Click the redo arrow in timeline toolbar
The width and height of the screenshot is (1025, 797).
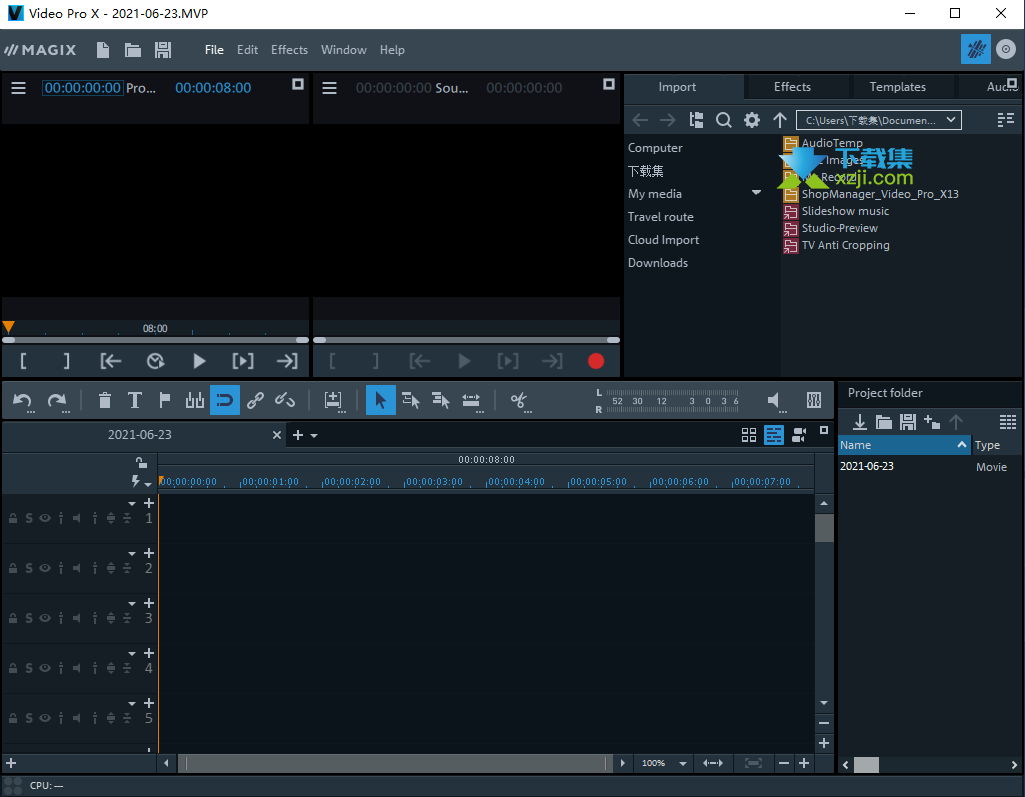click(57, 400)
